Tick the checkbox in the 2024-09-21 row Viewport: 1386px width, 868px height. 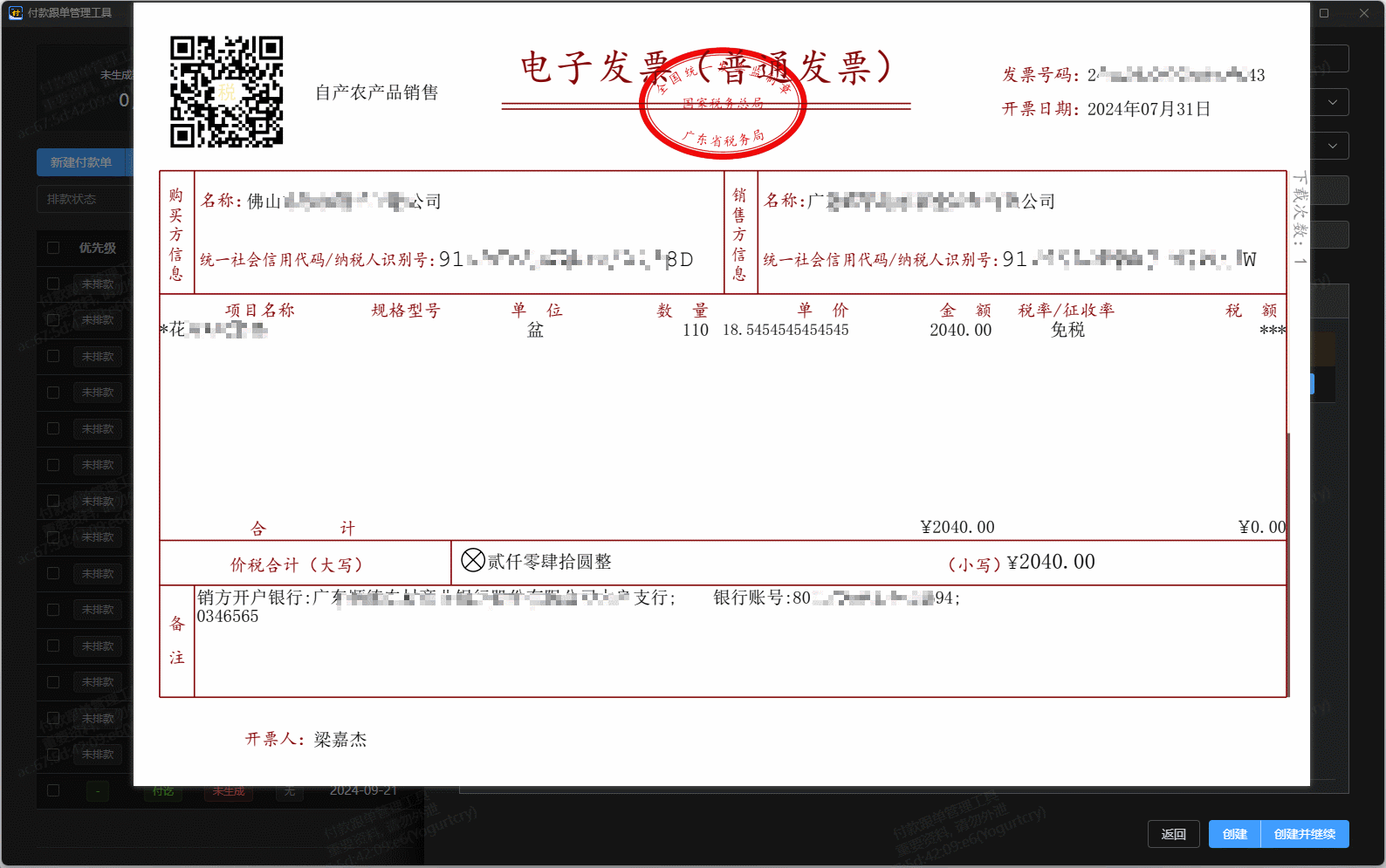click(53, 790)
